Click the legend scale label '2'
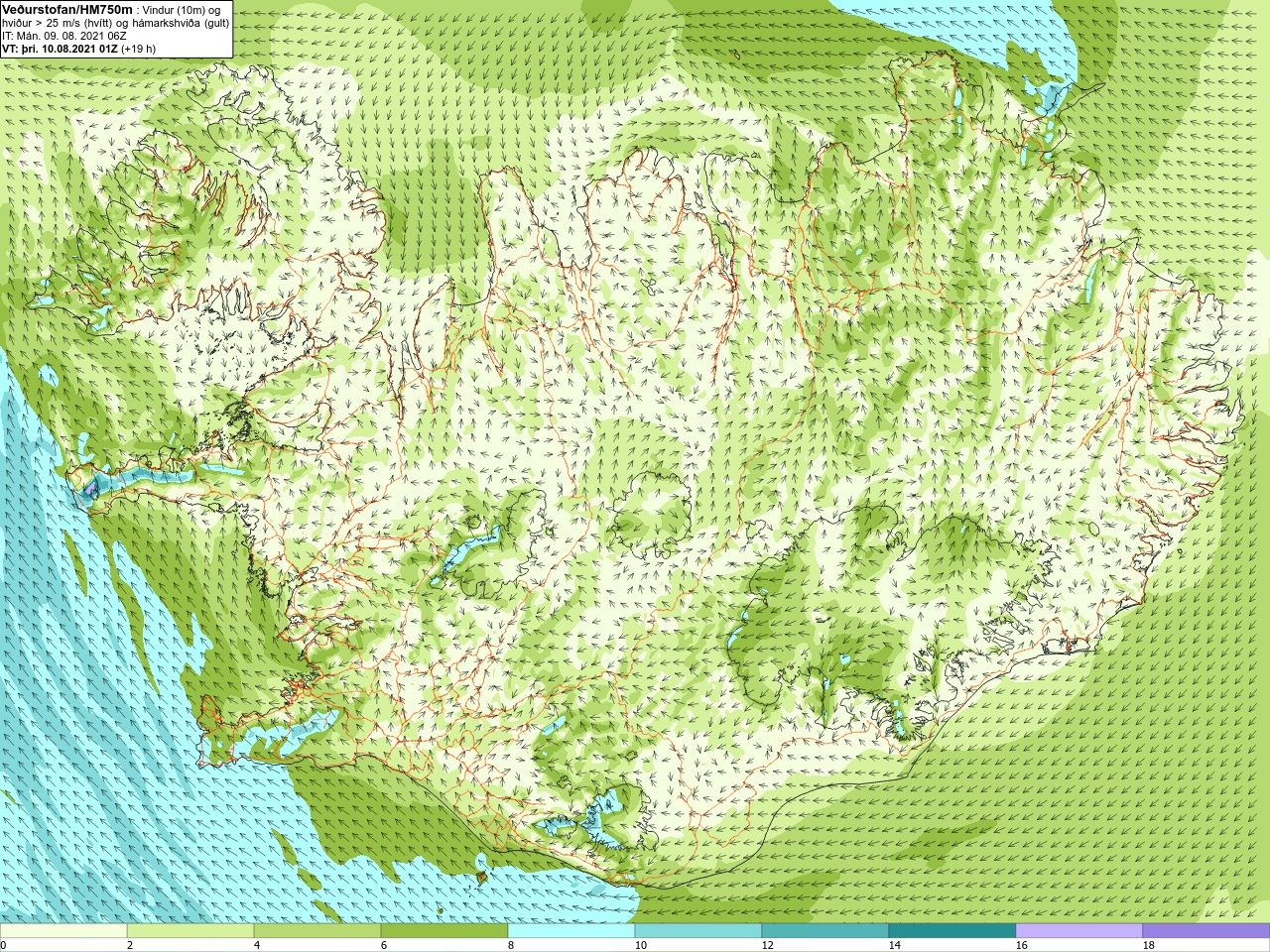1270x952 pixels. coord(131,945)
